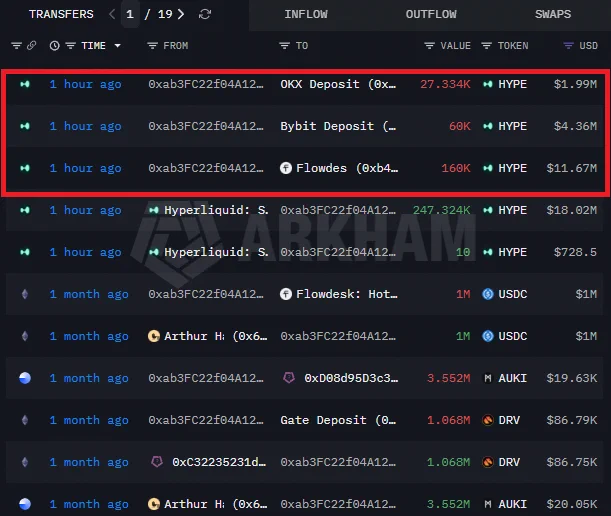611x516 pixels.
Task: Click the 160K value cell
Action: tap(456, 168)
